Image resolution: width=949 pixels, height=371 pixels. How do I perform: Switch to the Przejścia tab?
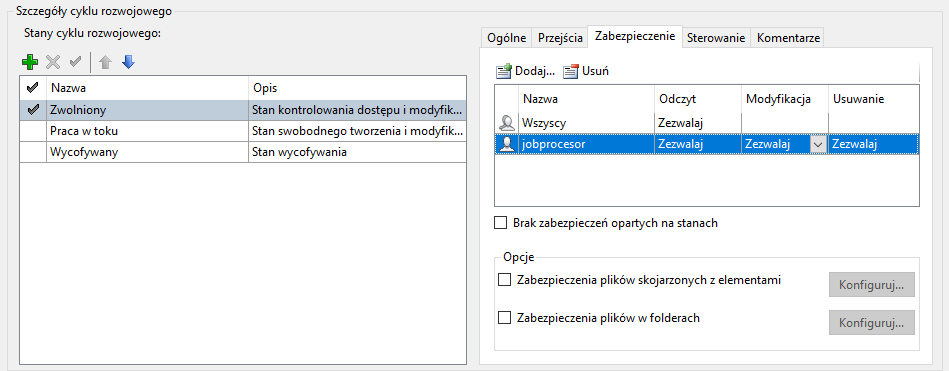point(560,38)
